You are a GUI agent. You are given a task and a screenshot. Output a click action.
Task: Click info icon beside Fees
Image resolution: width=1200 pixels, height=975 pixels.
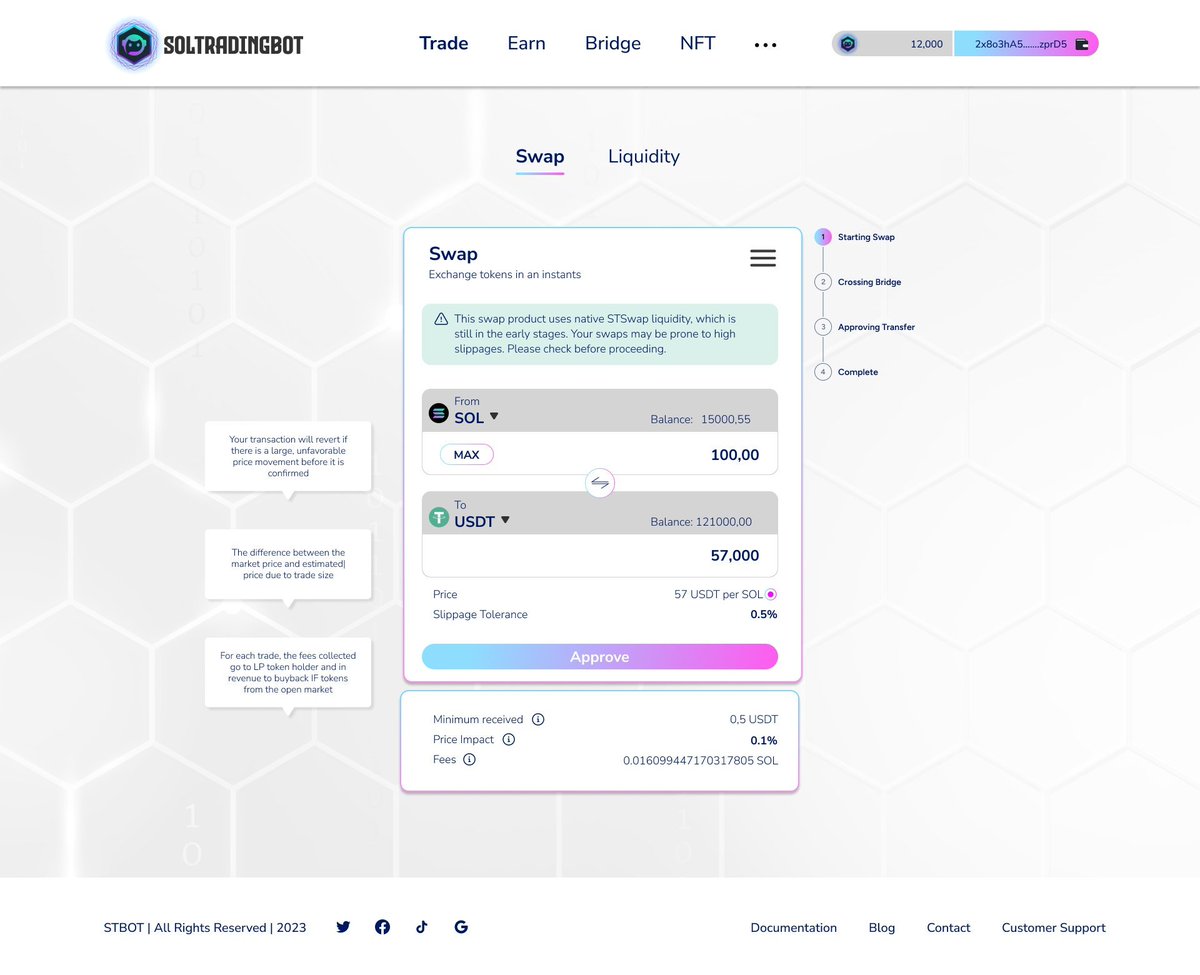[x=469, y=759]
